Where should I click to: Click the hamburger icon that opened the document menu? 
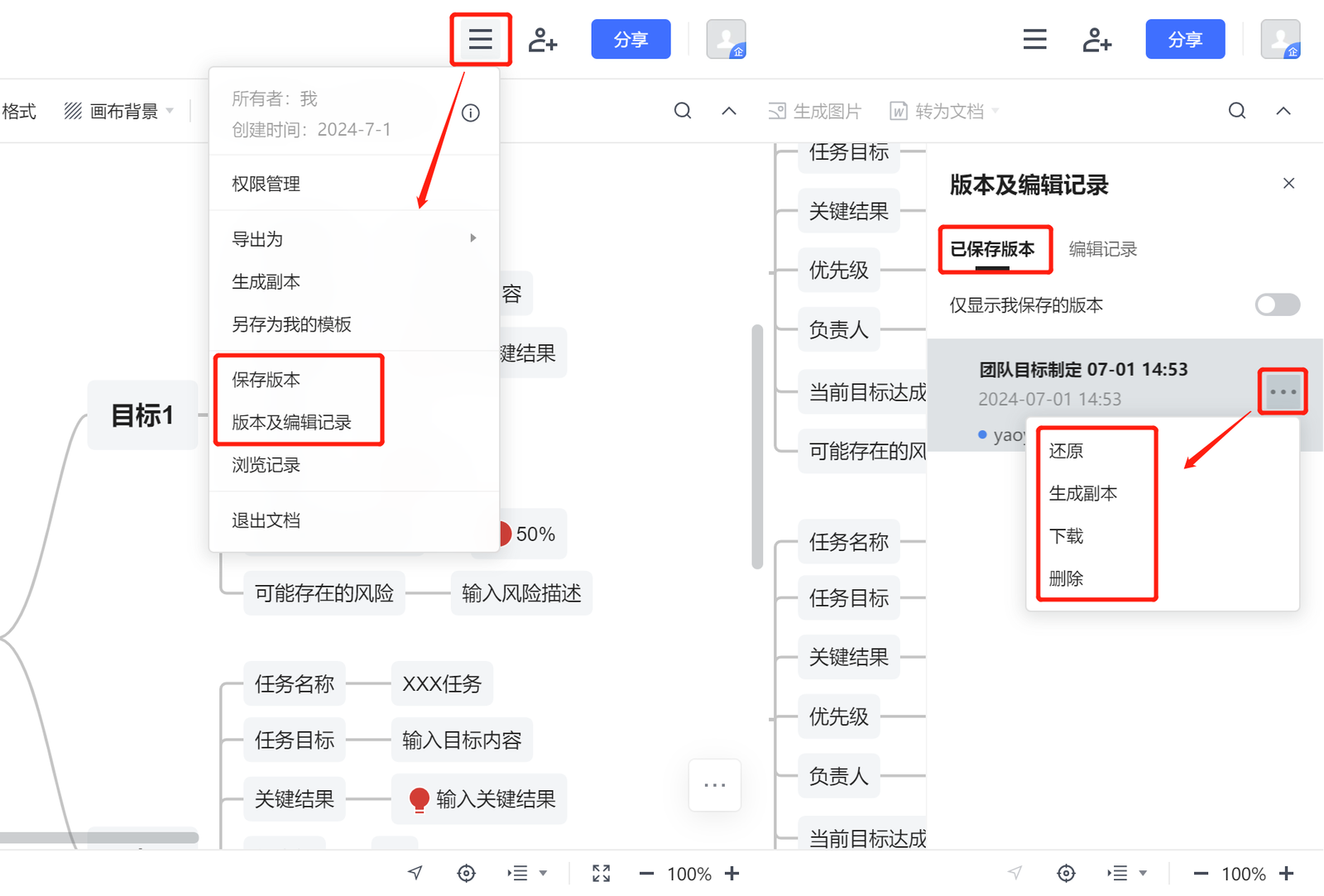pos(480,39)
